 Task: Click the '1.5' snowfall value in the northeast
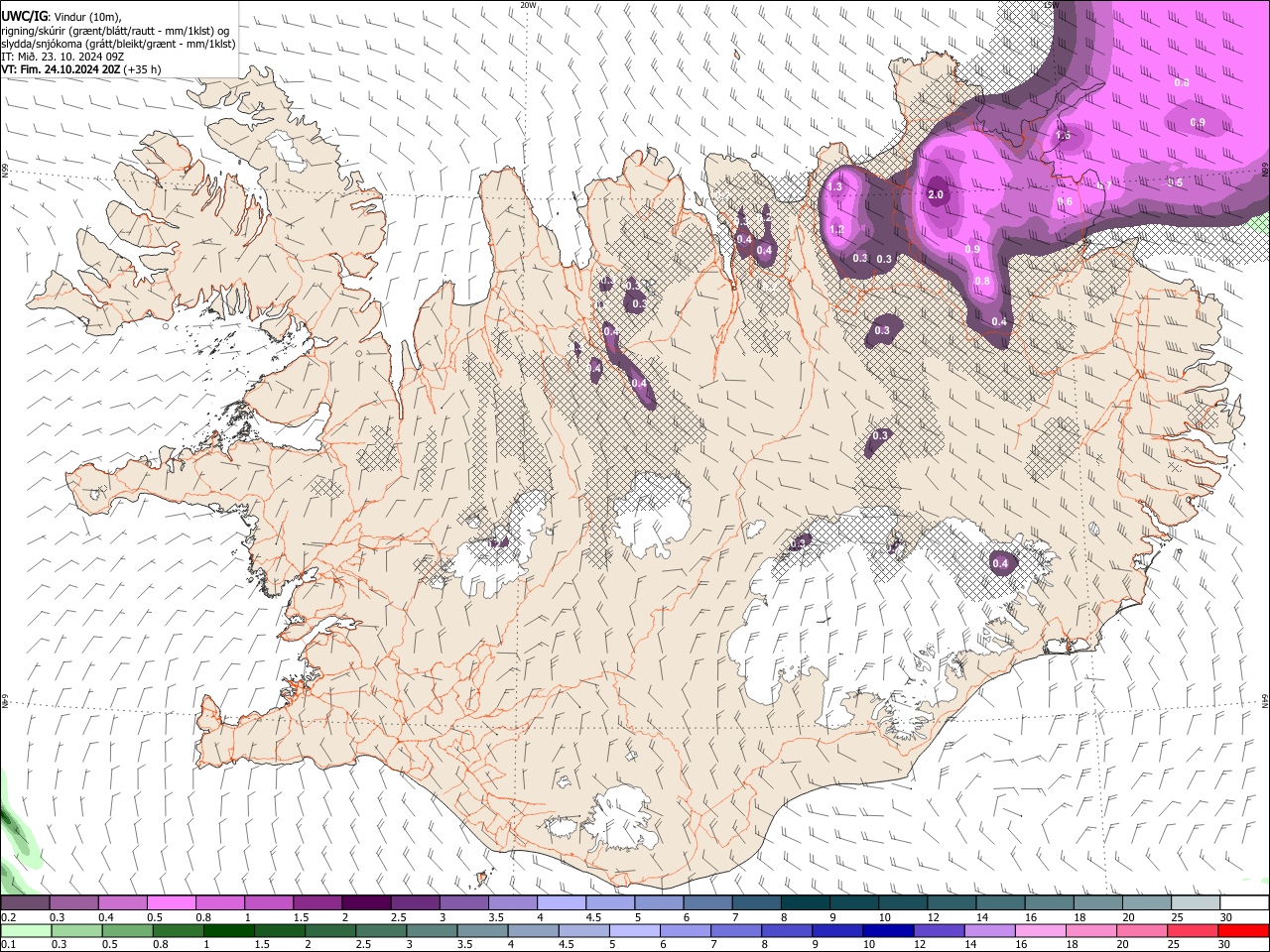(1063, 136)
